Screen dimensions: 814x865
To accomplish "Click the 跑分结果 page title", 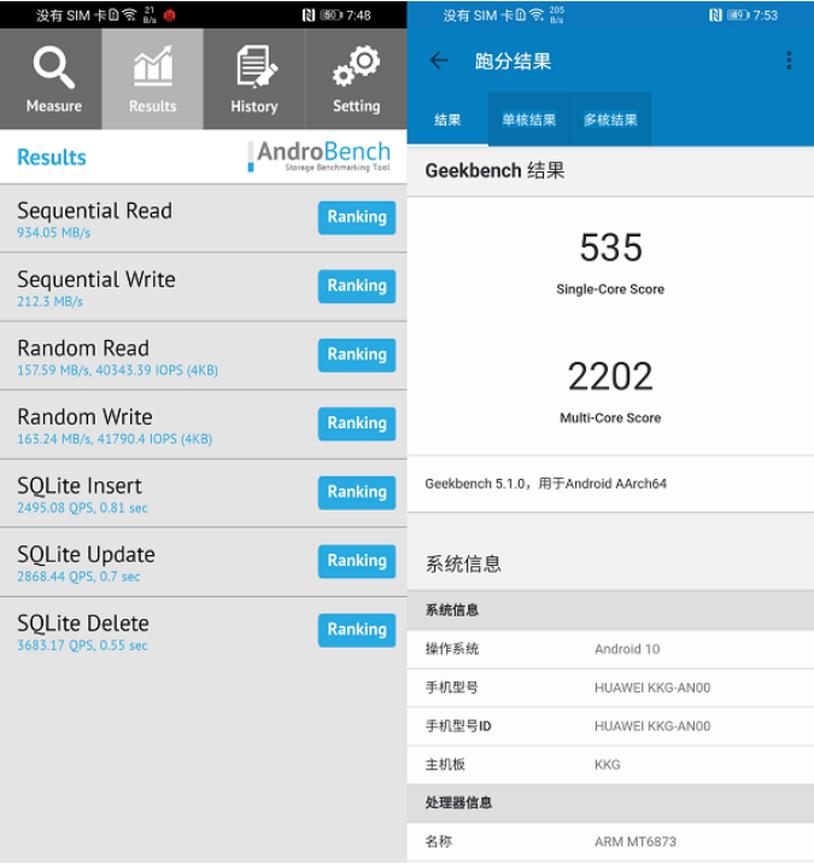I will point(513,61).
